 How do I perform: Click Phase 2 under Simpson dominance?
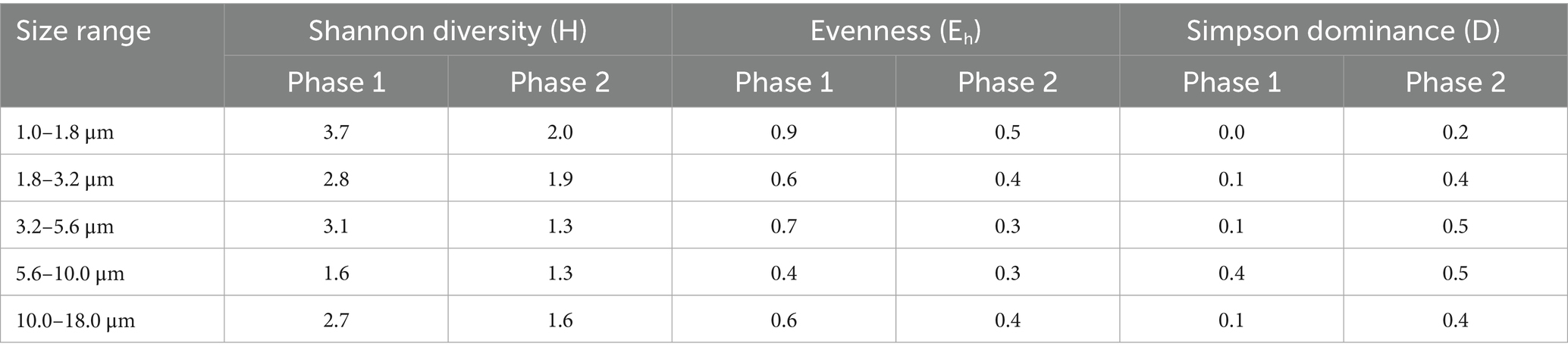pyautogui.click(x=1455, y=82)
